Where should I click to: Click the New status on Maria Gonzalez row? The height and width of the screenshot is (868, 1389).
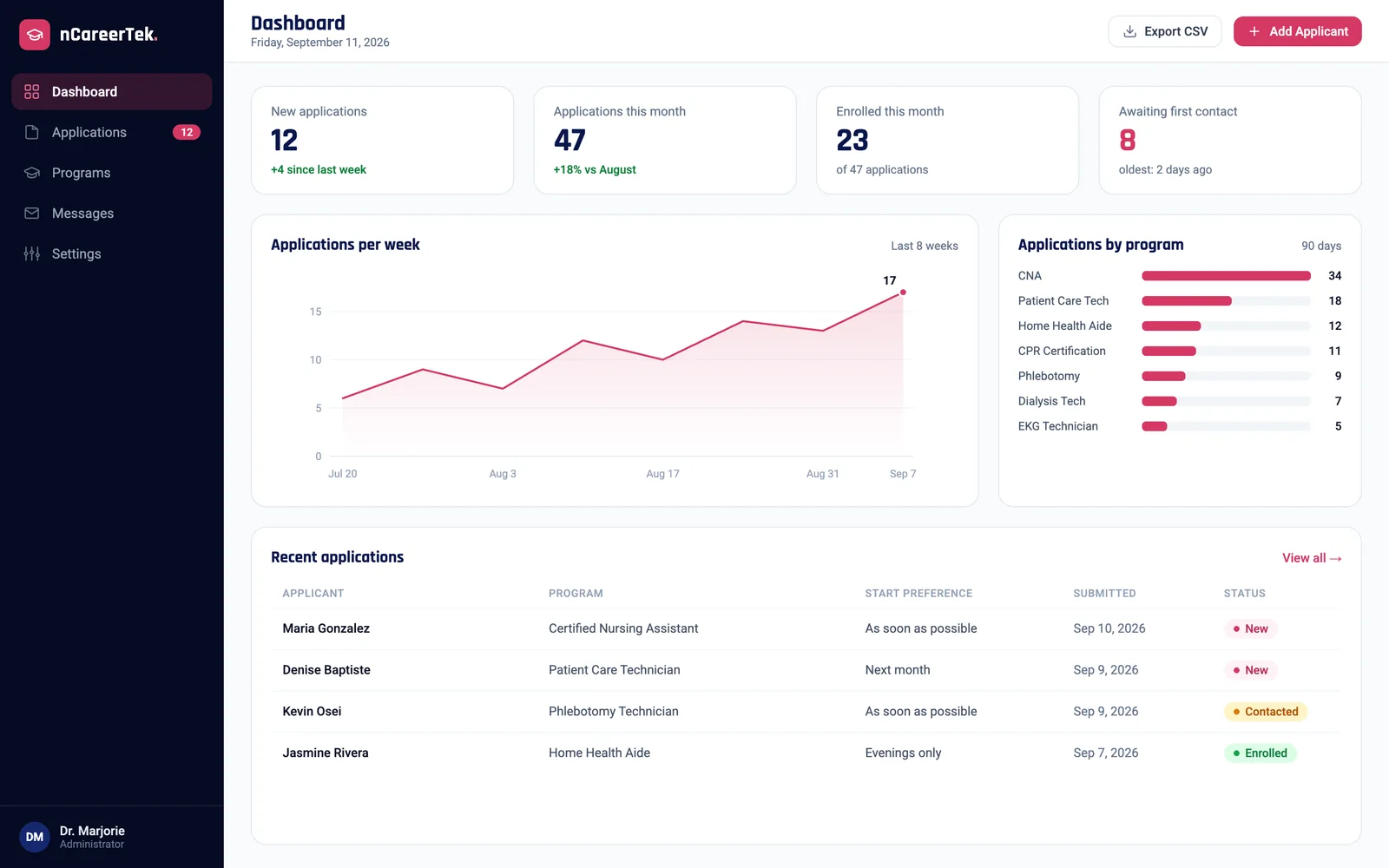1250,629
